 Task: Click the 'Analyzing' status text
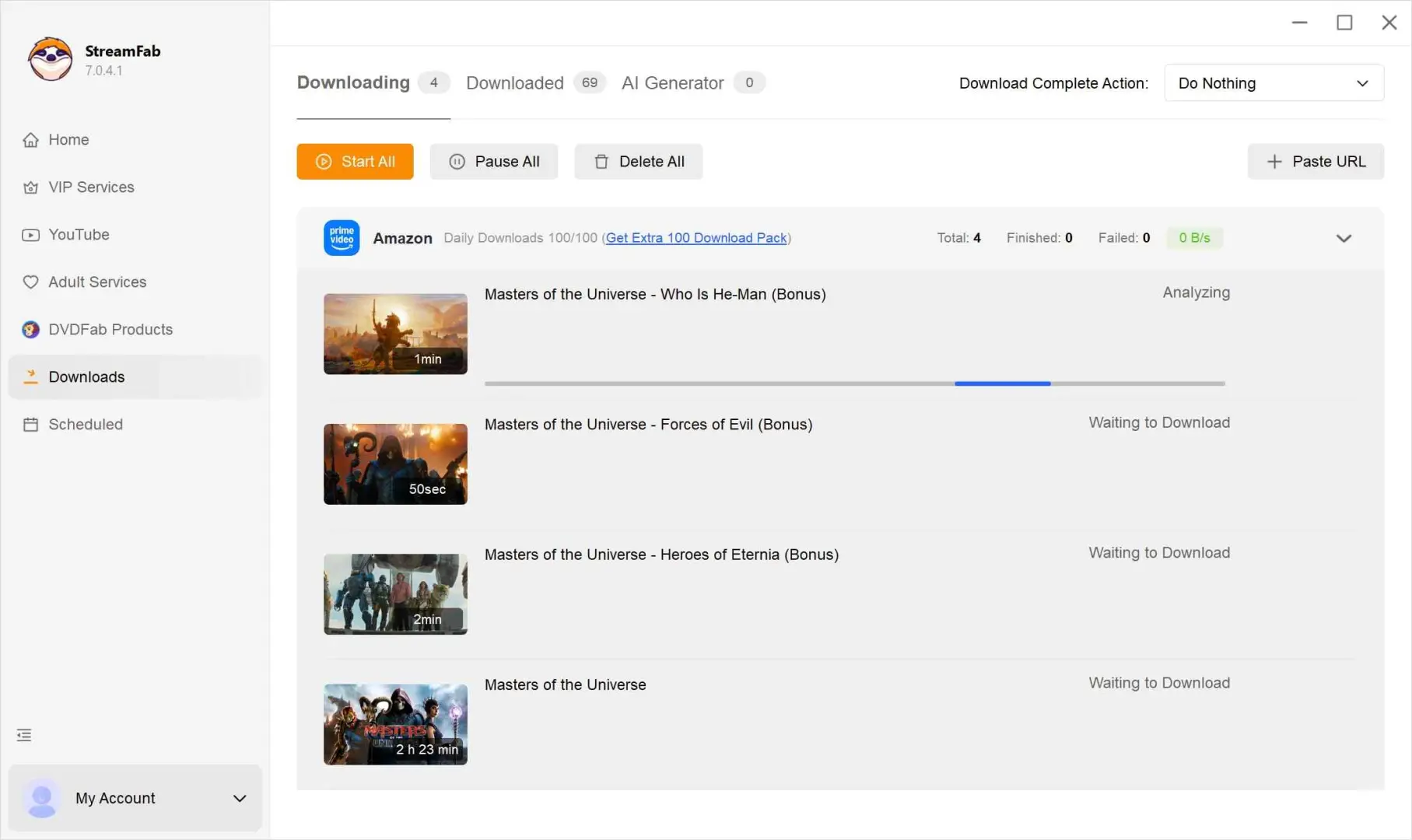1196,292
